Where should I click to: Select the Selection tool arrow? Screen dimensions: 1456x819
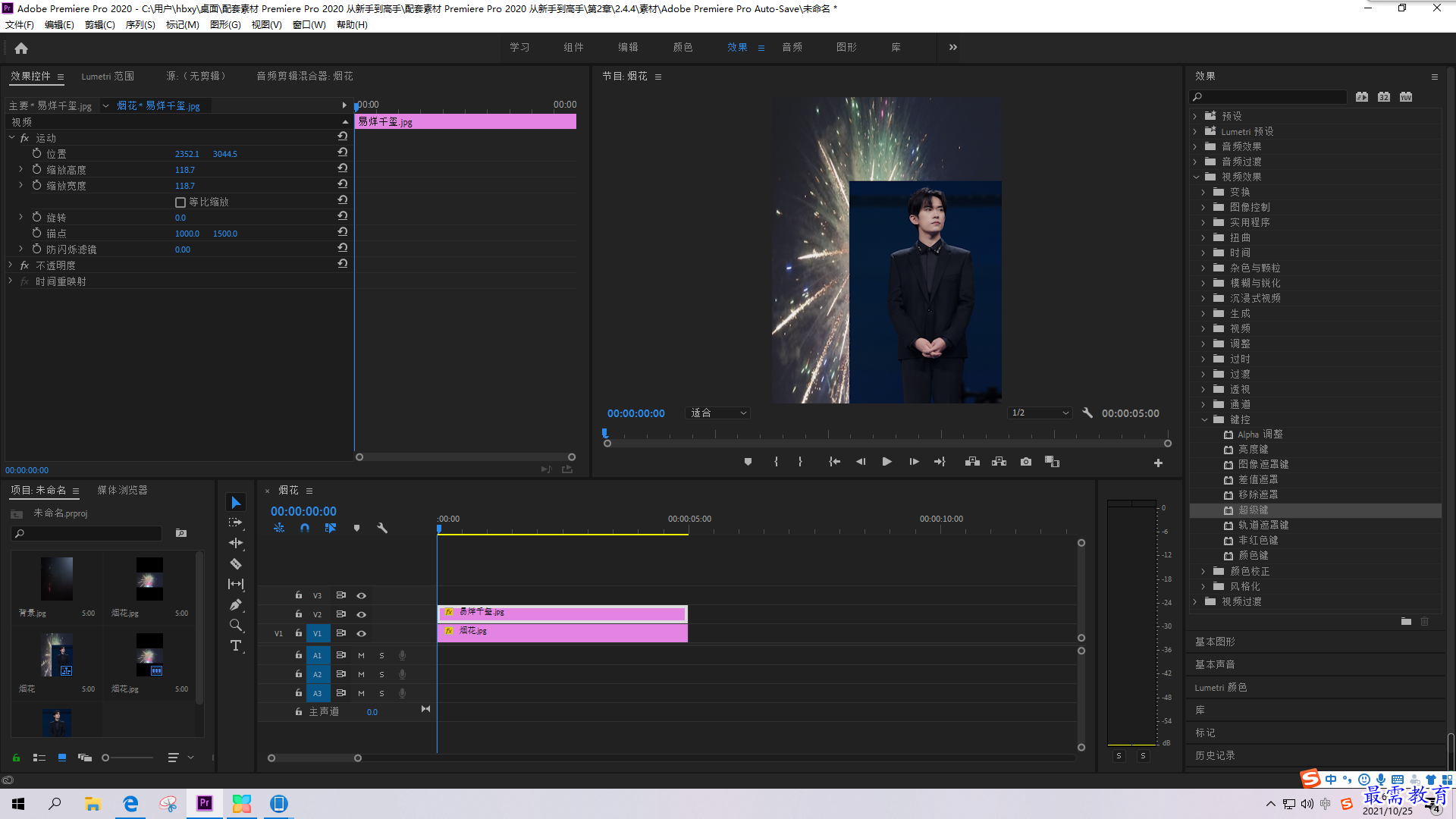tap(236, 503)
